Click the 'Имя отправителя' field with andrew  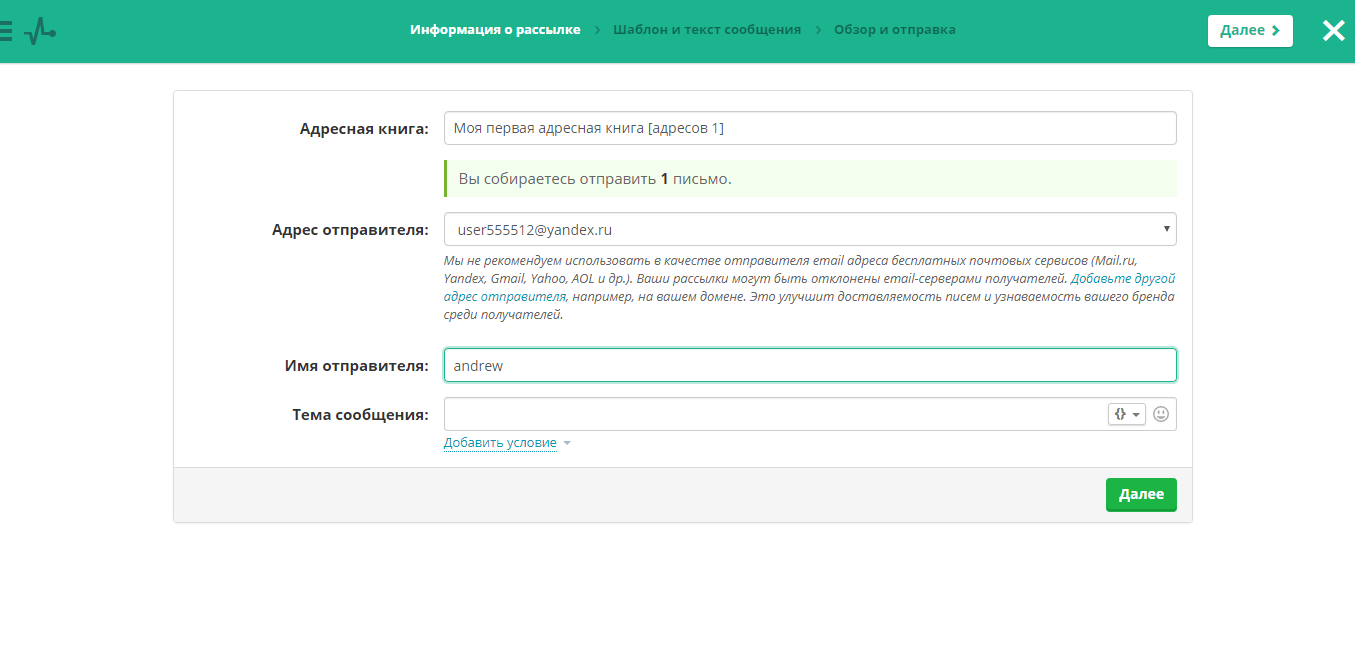click(x=809, y=365)
